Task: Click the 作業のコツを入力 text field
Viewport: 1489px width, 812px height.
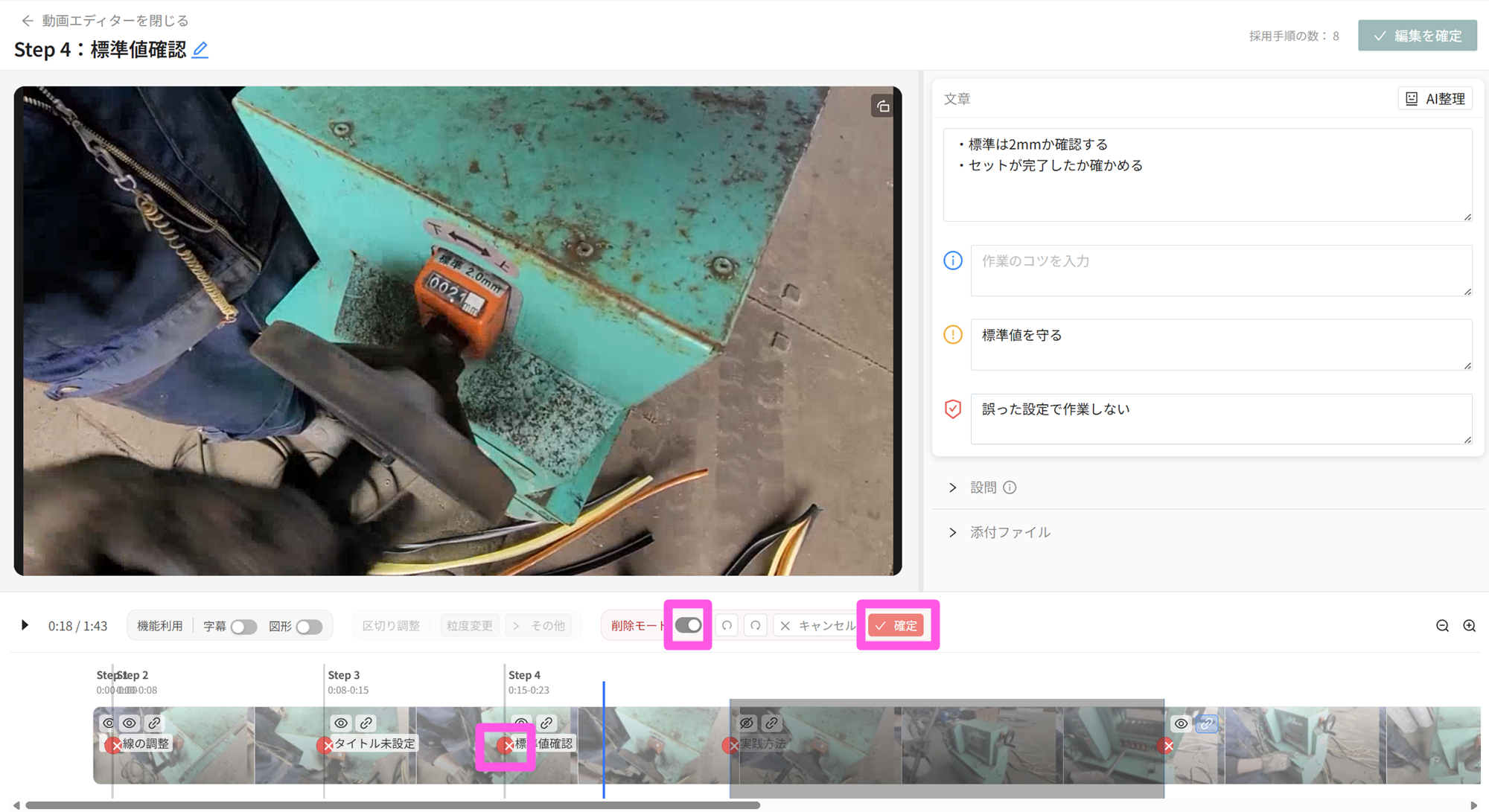Action: pos(1220,270)
